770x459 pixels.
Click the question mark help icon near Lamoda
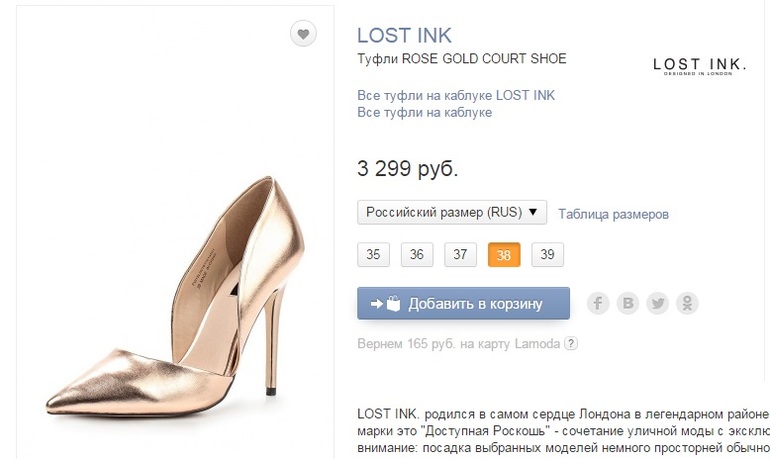click(x=571, y=344)
